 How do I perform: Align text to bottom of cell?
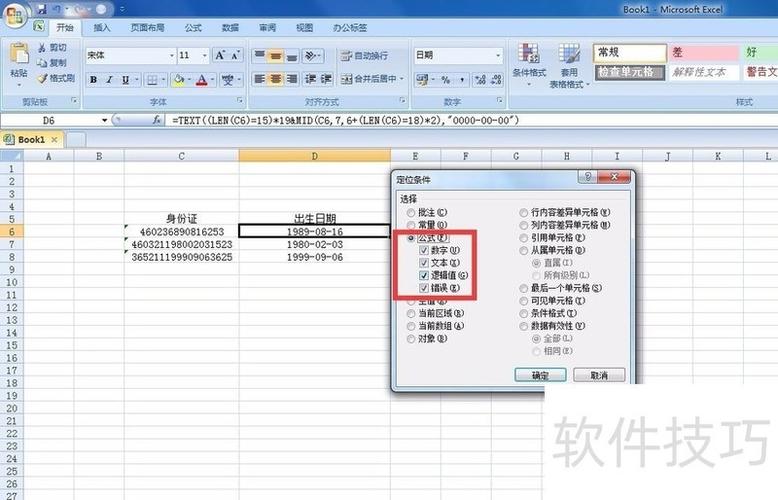[292, 56]
